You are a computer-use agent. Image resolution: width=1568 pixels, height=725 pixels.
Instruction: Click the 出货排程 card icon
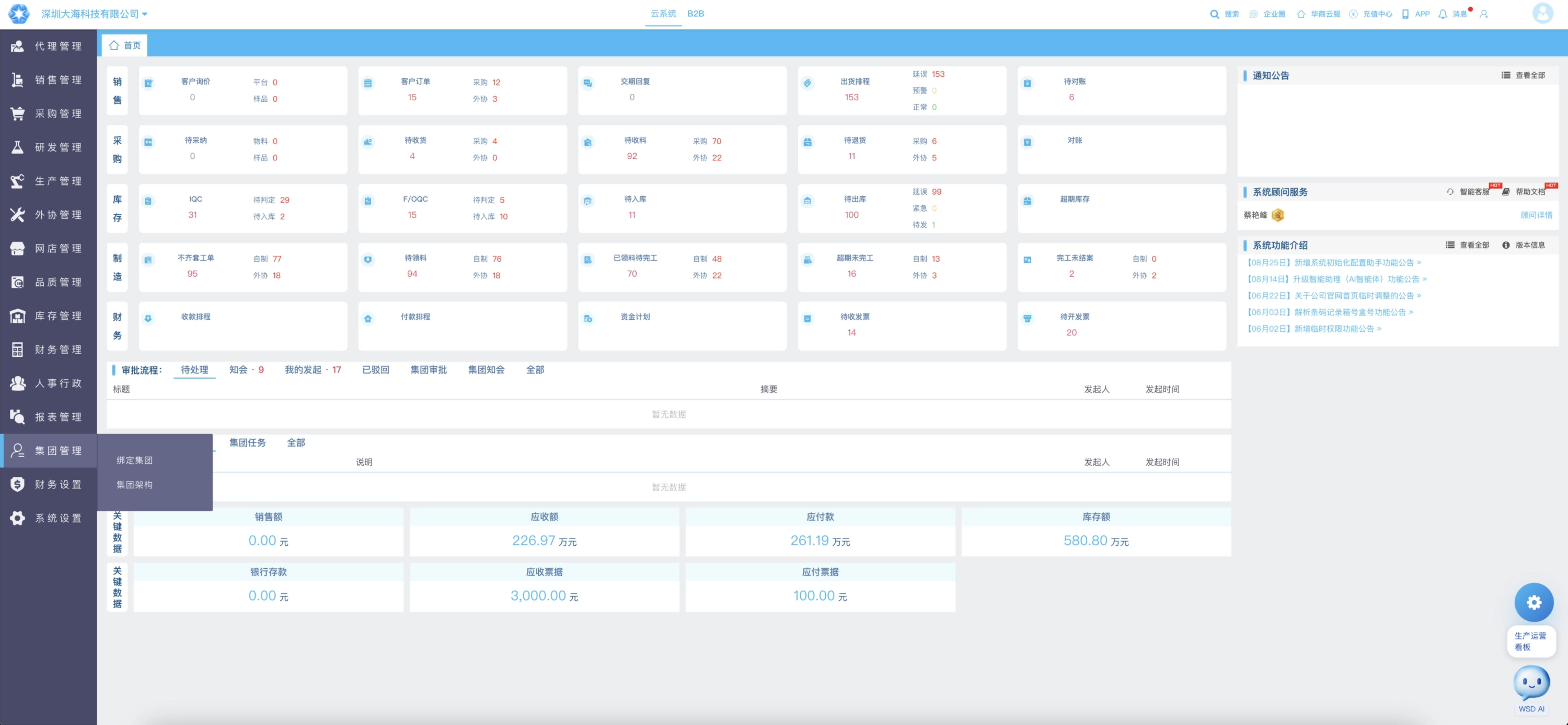pyautogui.click(x=807, y=83)
